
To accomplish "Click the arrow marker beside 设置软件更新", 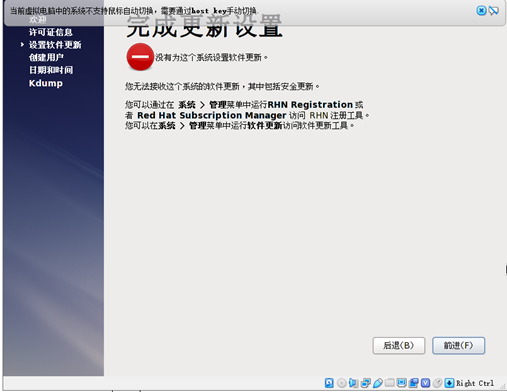I will pyautogui.click(x=22, y=44).
